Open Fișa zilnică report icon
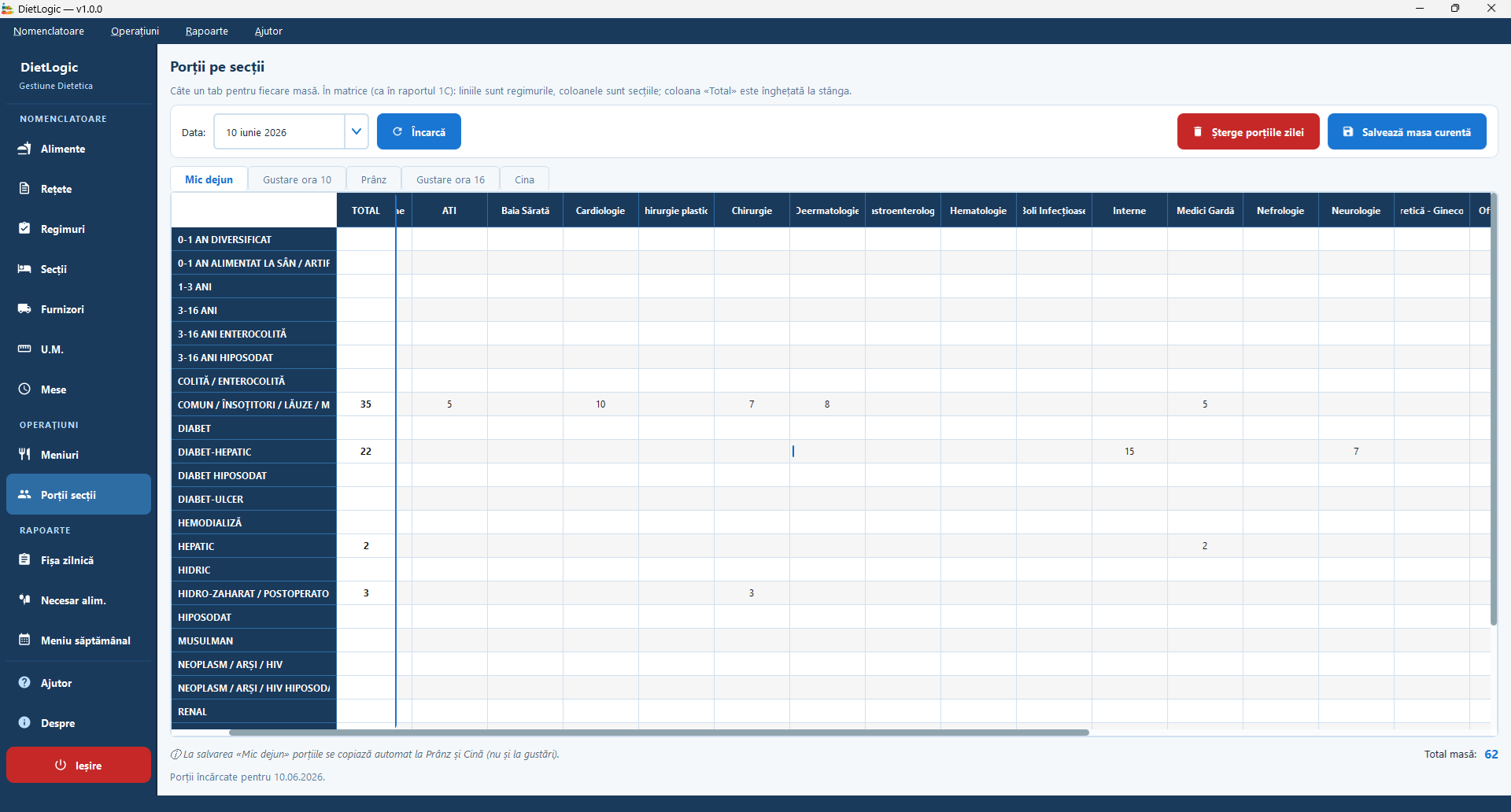This screenshot has height=812, width=1511. (24, 559)
